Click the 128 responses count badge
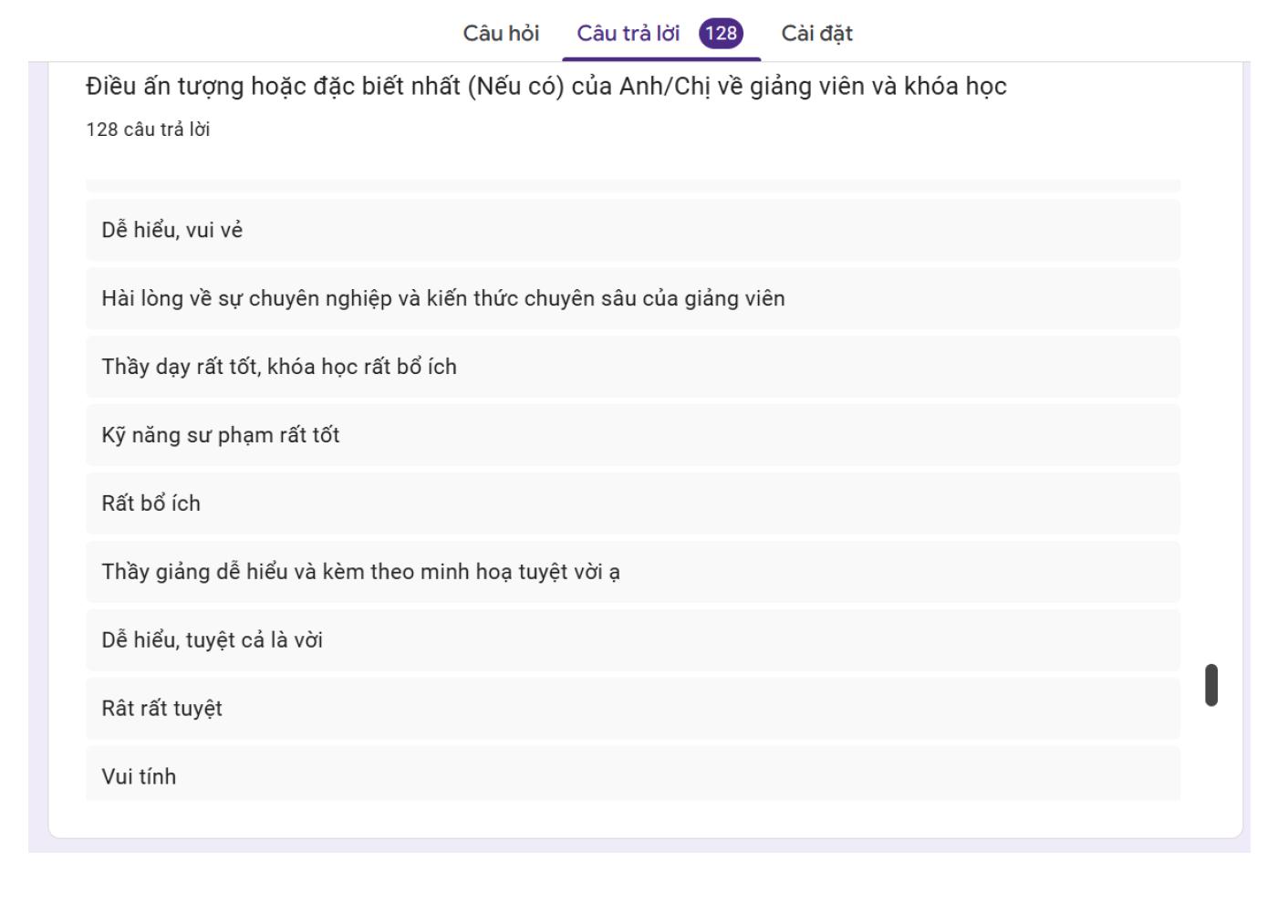The width and height of the screenshot is (1288, 924). (721, 34)
